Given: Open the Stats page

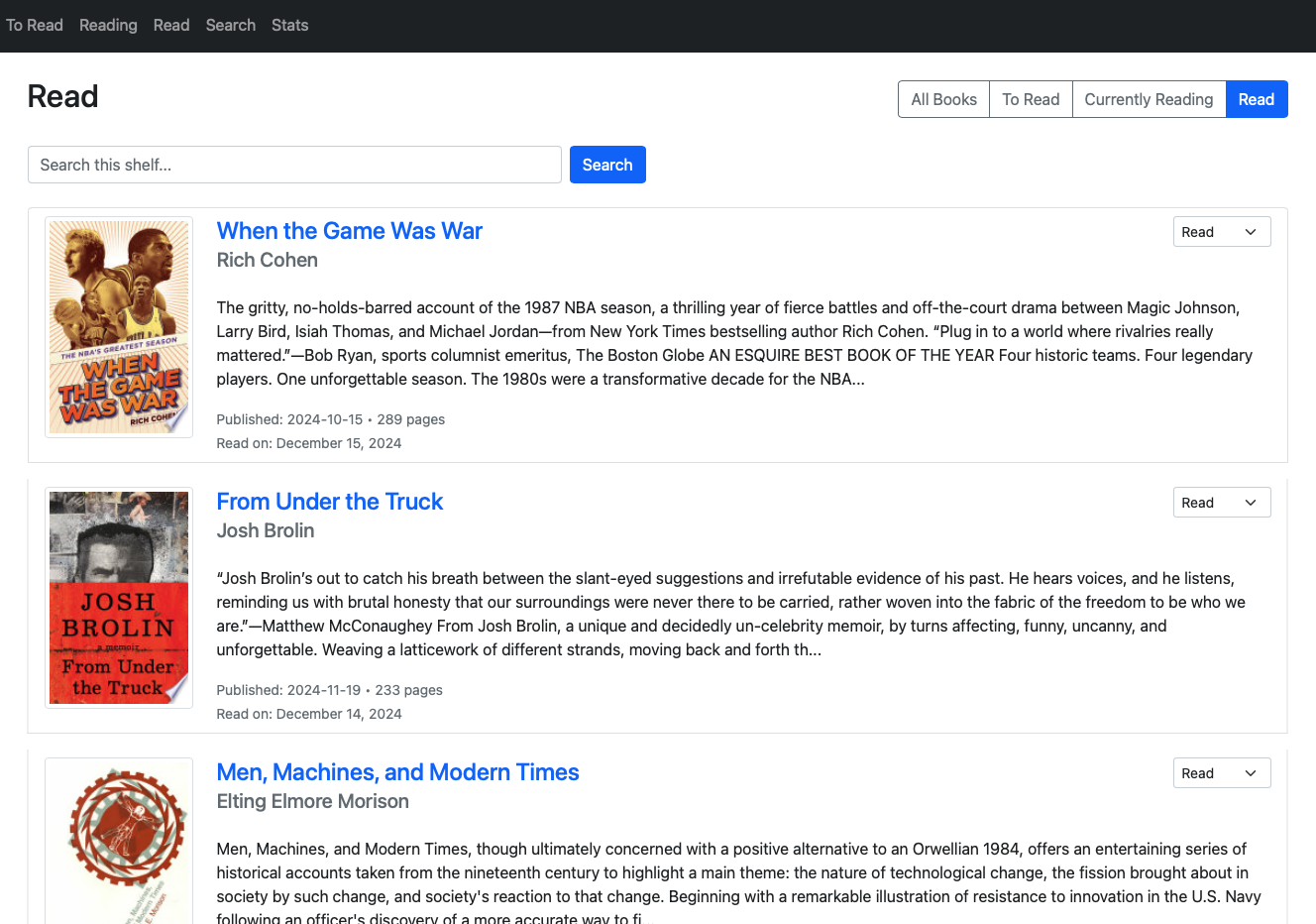Looking at the screenshot, I should tap(289, 25).
